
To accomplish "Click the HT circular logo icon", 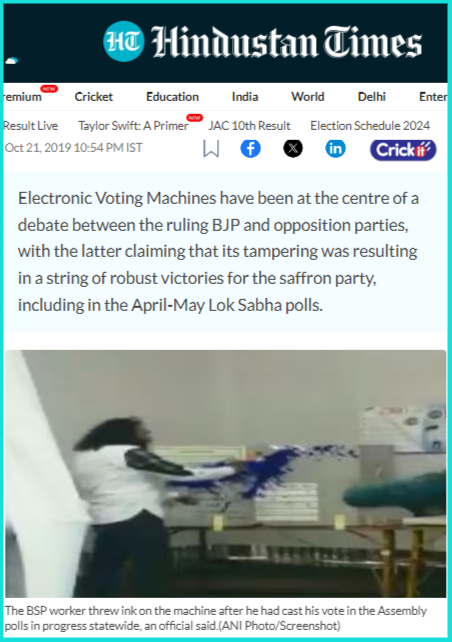I will 124,41.
